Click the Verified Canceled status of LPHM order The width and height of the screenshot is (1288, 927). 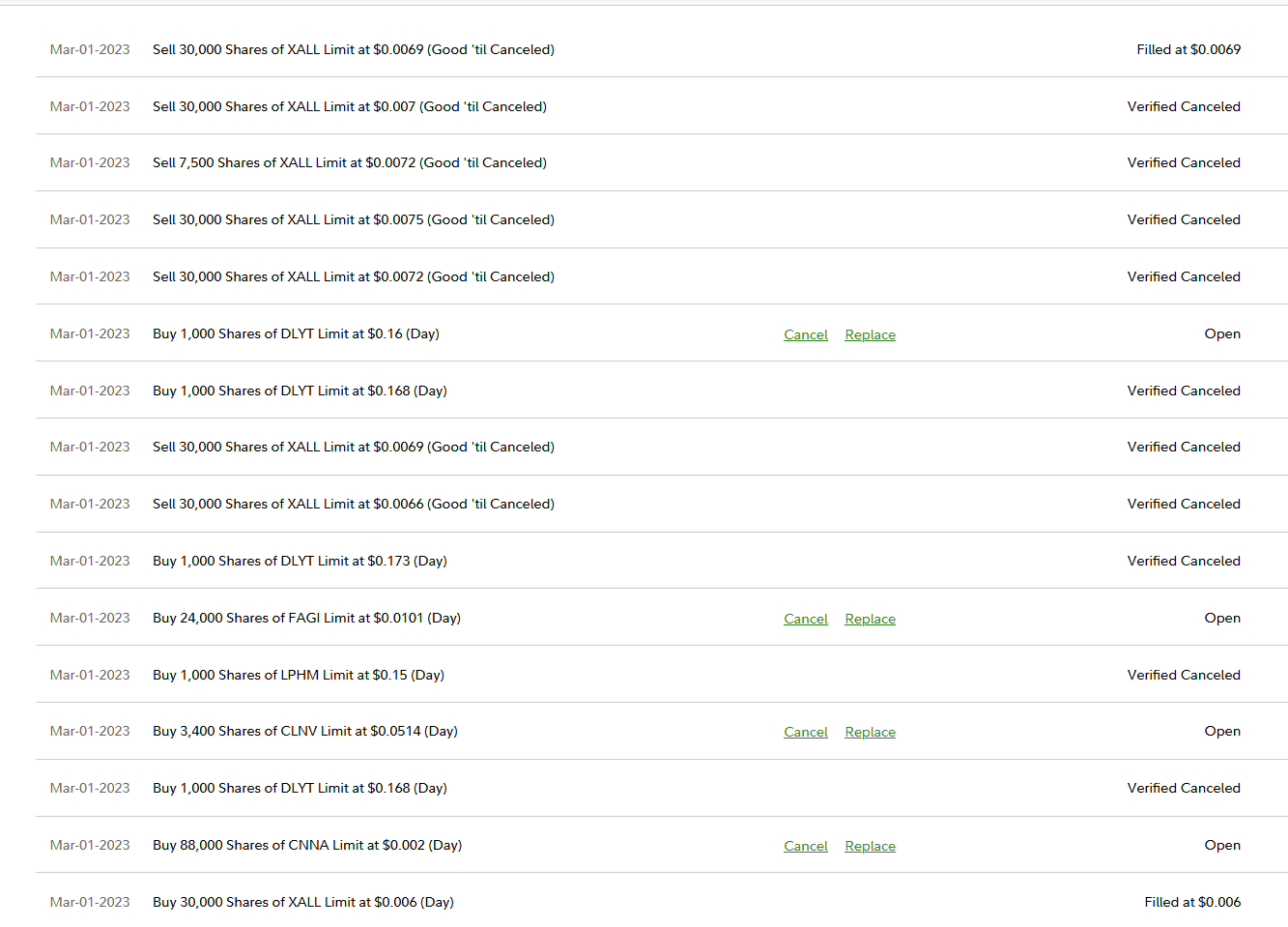coord(1183,675)
